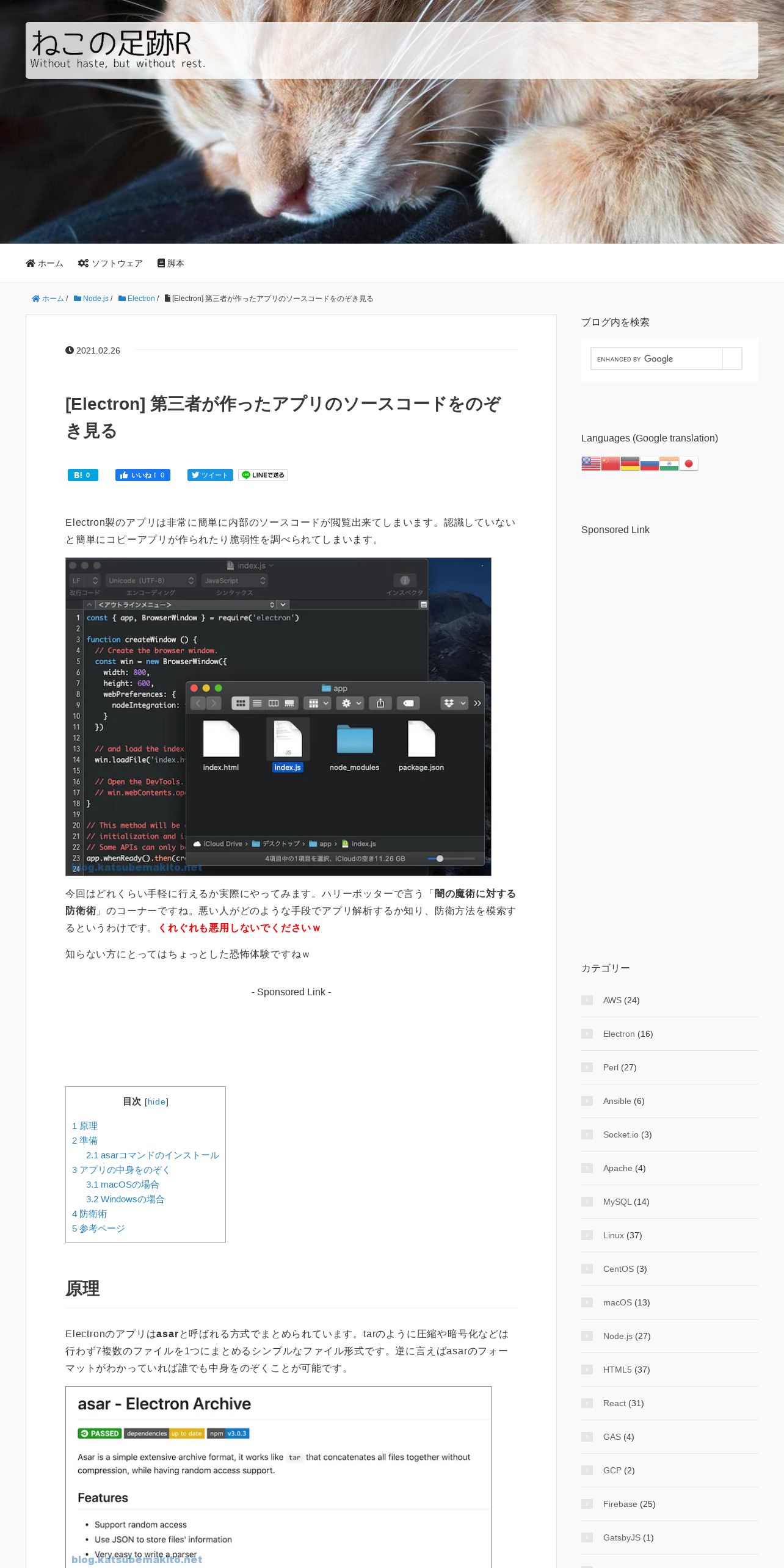Share the article via the Twitter ツイート button
784x1568 pixels.
point(210,475)
